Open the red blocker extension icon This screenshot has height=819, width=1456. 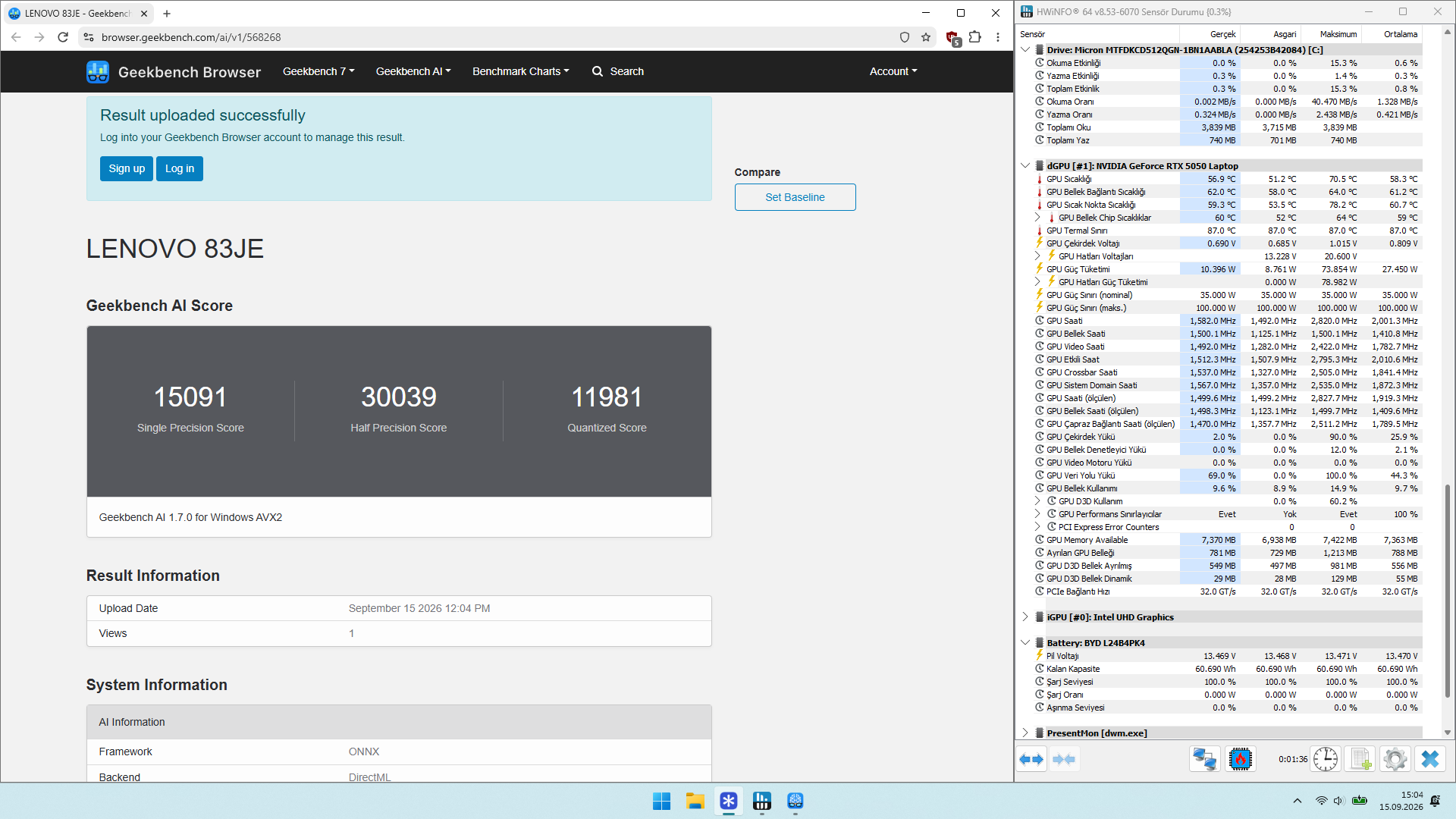953,38
